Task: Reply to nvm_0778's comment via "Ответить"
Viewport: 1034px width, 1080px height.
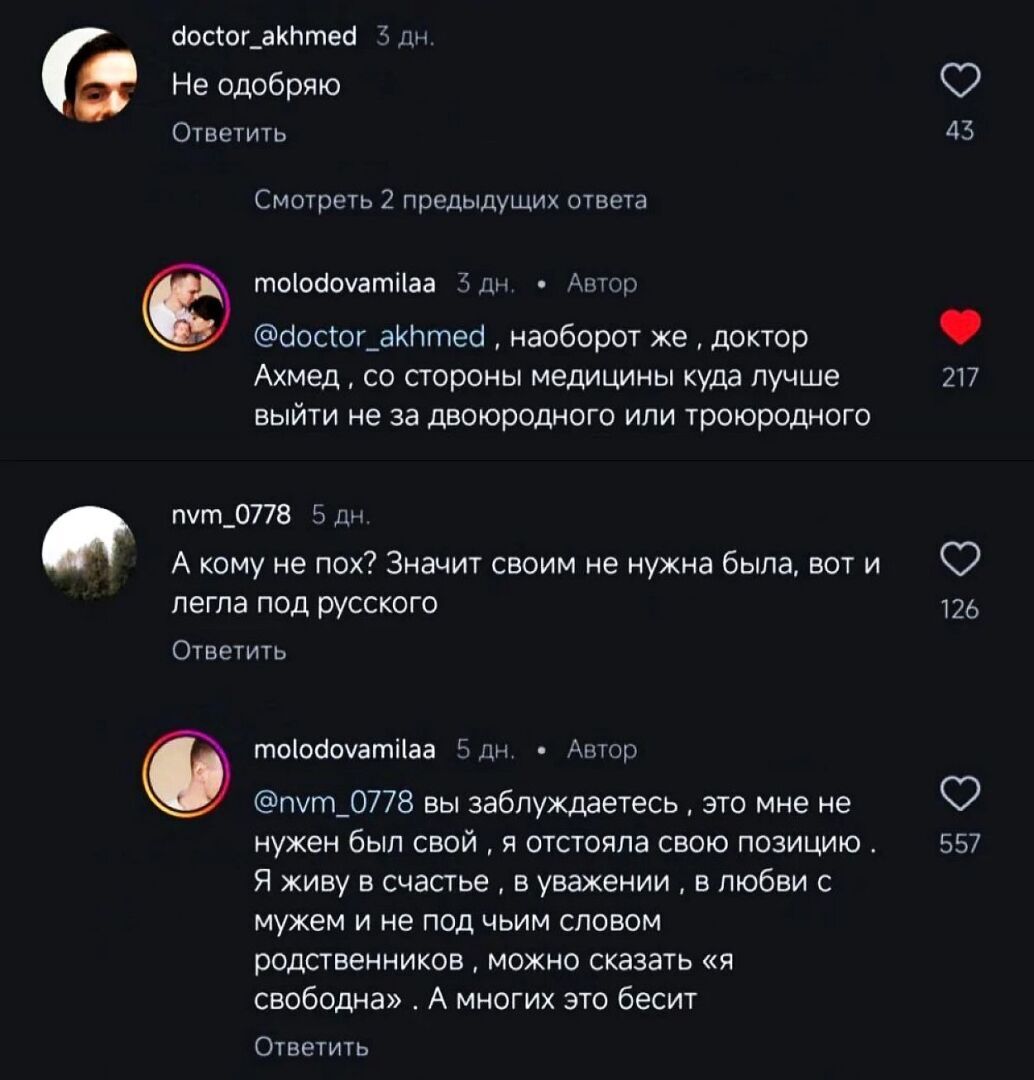Action: point(230,651)
